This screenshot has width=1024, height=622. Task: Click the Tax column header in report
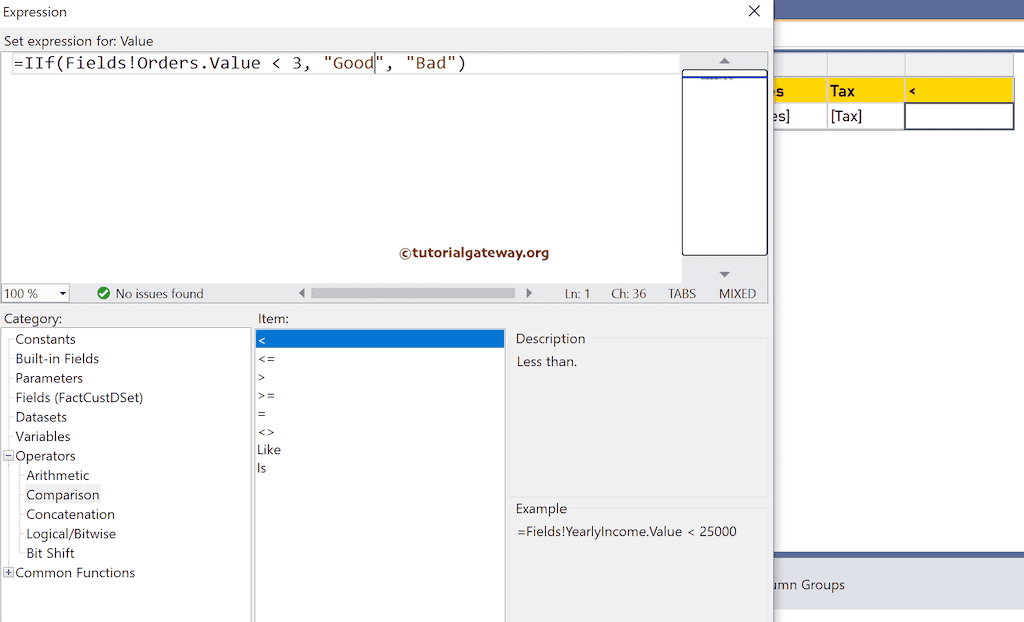coord(866,91)
